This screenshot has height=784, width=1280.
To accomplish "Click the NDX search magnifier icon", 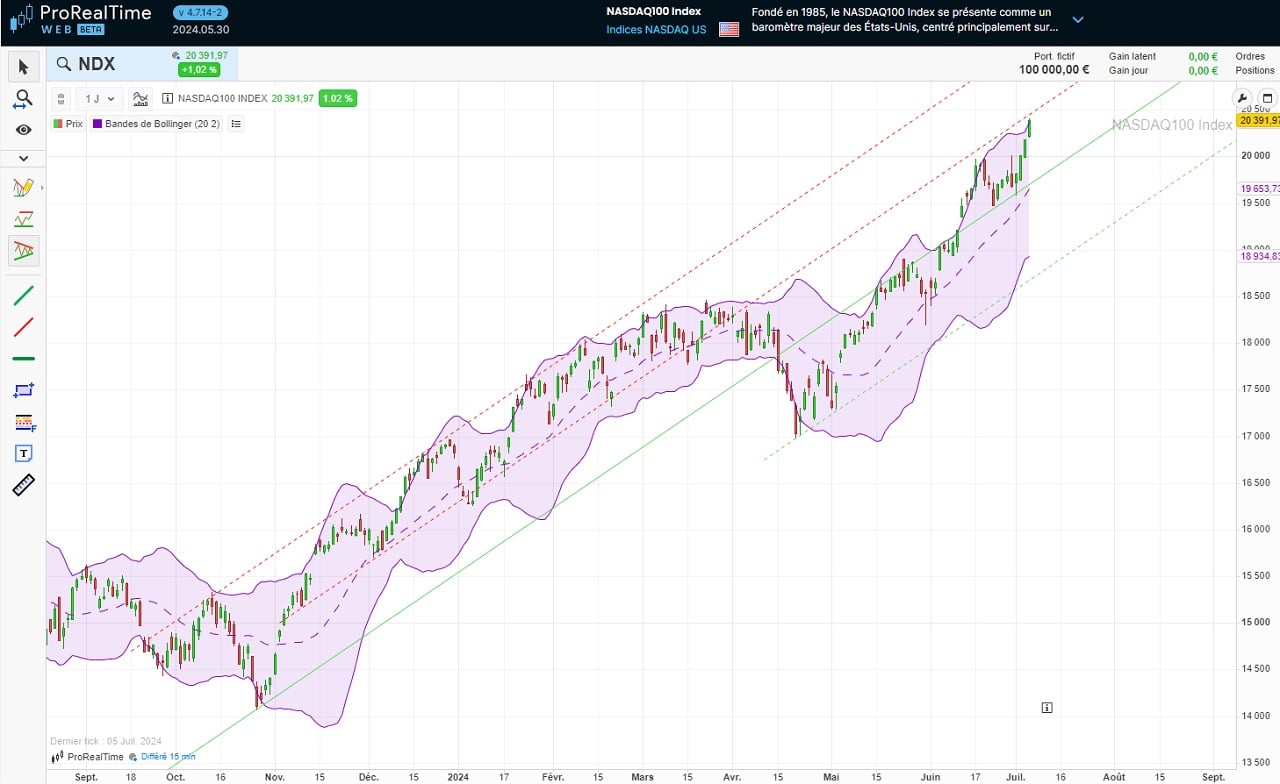I will coord(63,64).
